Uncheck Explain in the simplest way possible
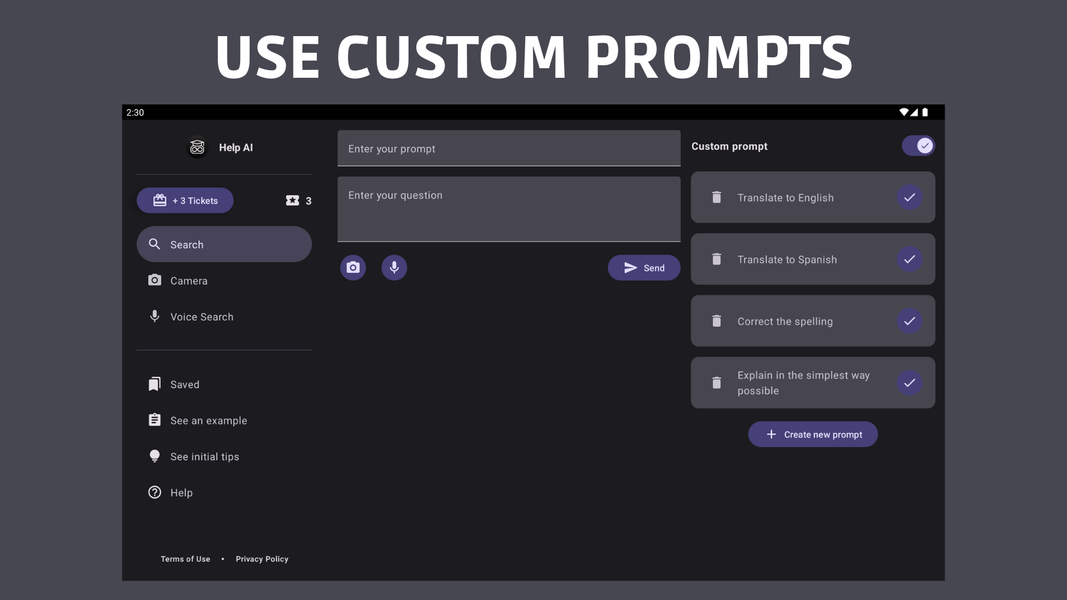1067x600 pixels. pyautogui.click(x=909, y=383)
